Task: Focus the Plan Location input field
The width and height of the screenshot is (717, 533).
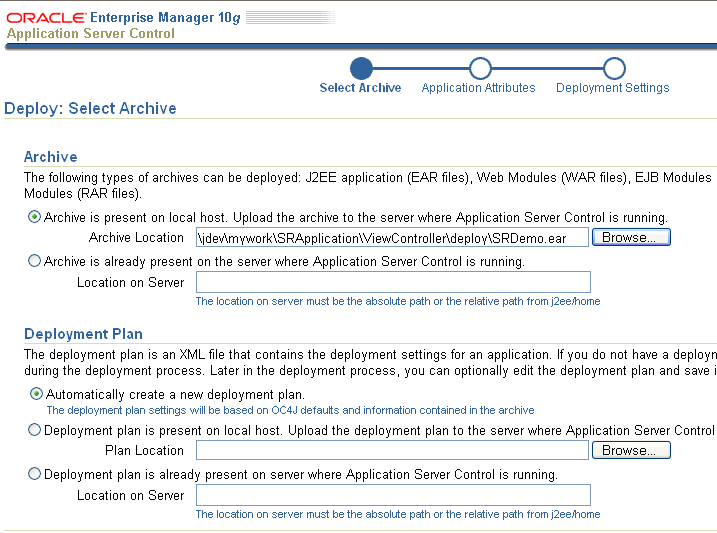Action: point(392,450)
